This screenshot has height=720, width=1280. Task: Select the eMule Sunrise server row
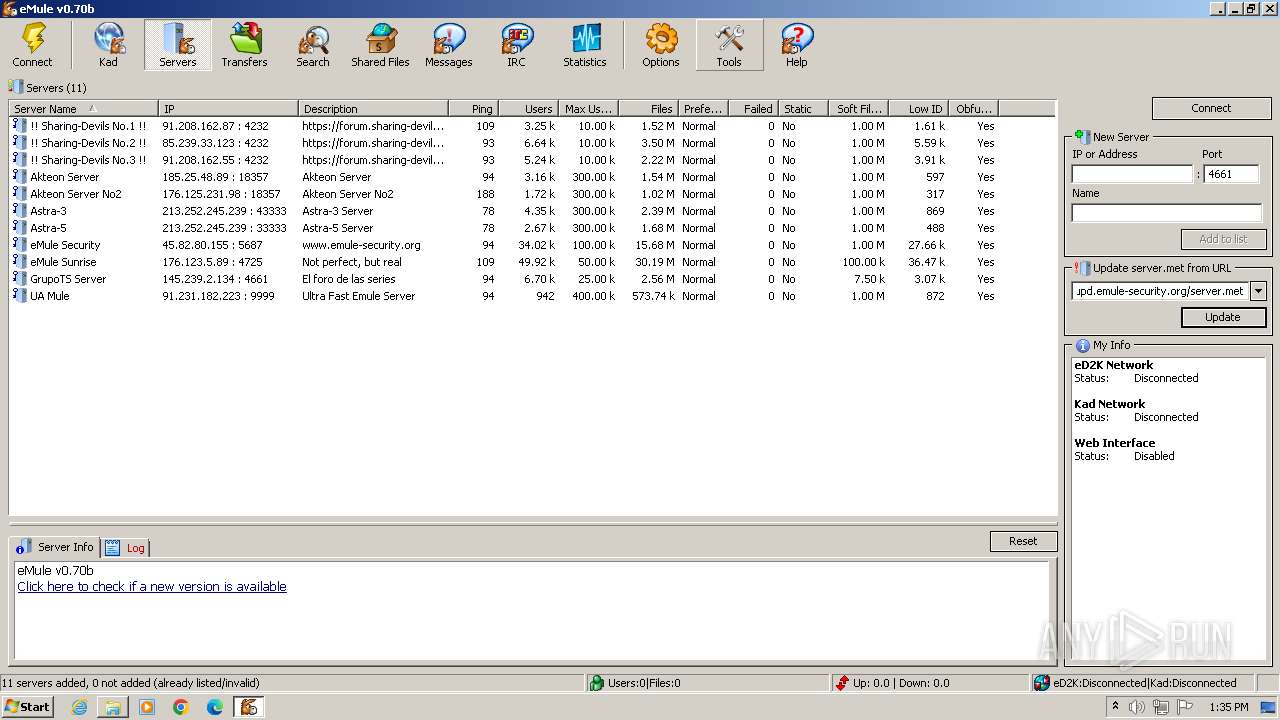point(533,262)
